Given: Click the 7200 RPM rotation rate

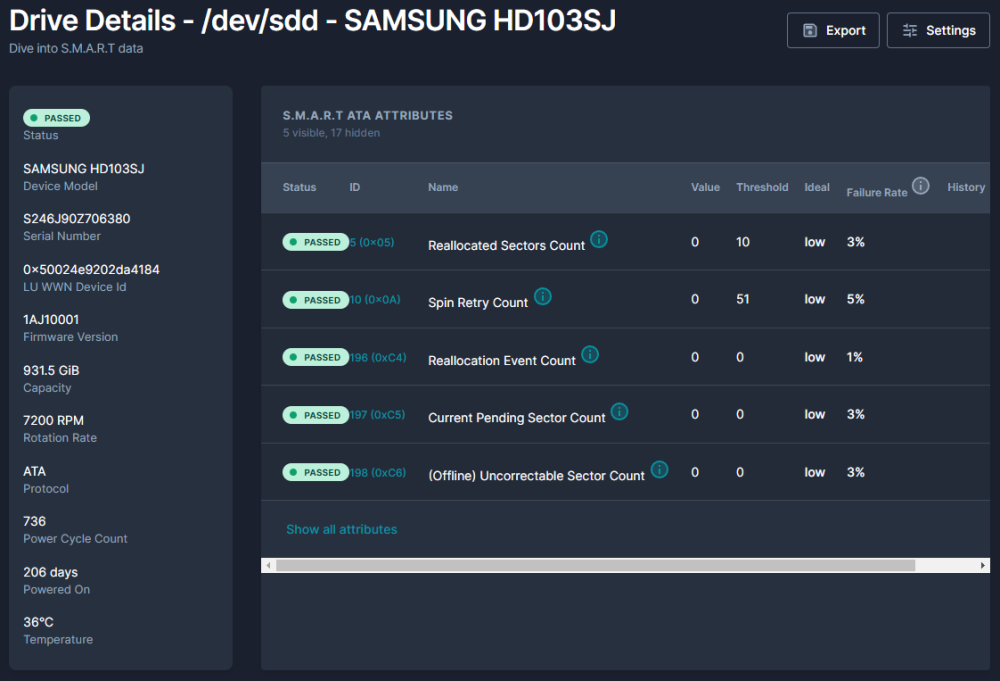Looking at the screenshot, I should [x=54, y=421].
